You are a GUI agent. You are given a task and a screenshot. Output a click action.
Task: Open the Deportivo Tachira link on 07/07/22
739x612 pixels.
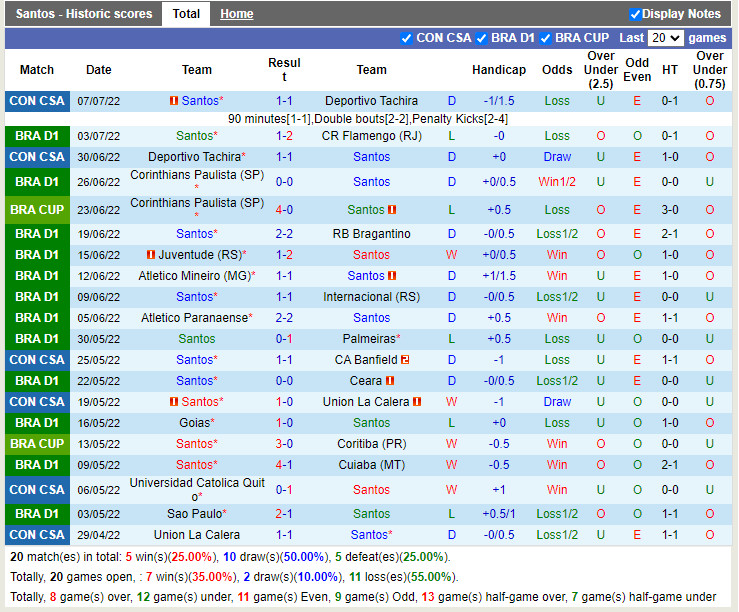pos(371,101)
